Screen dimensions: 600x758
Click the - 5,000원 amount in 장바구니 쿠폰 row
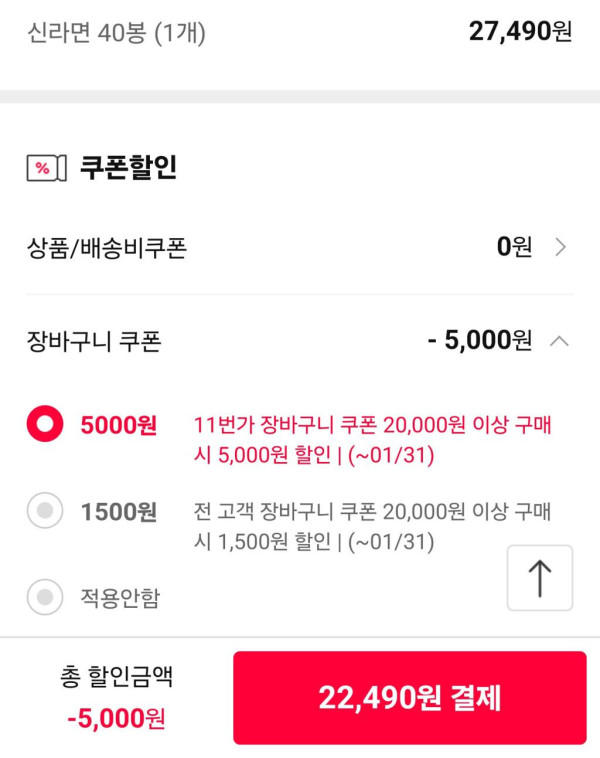[x=480, y=341]
